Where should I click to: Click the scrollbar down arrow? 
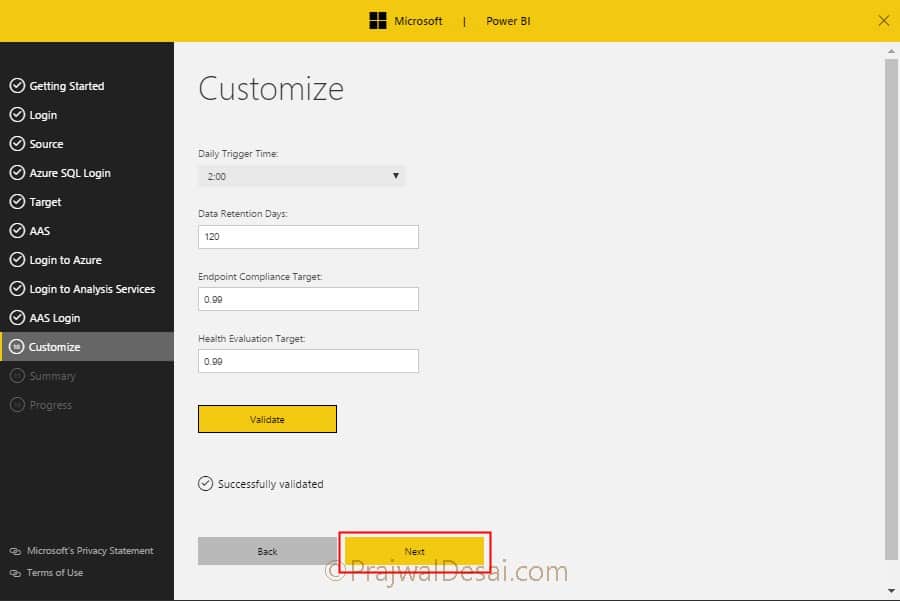point(891,591)
